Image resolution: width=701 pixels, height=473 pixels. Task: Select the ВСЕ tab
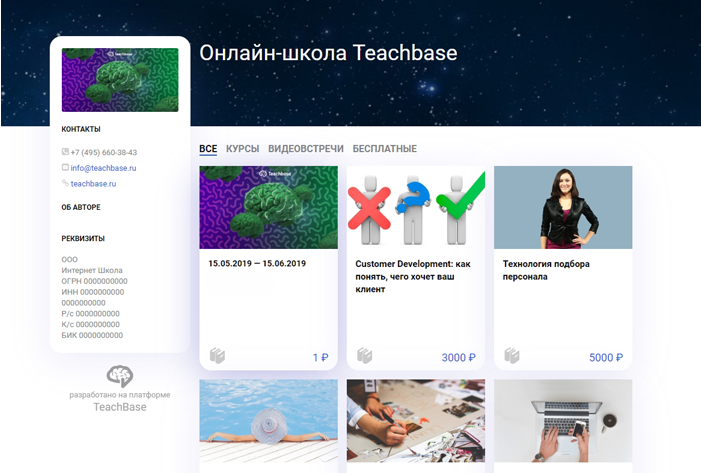208,149
